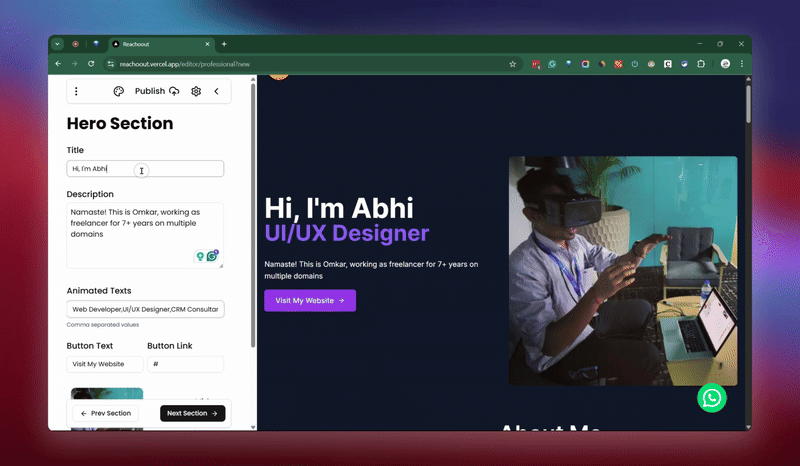Open a new browser tab
The image size is (800, 466).
point(224,44)
